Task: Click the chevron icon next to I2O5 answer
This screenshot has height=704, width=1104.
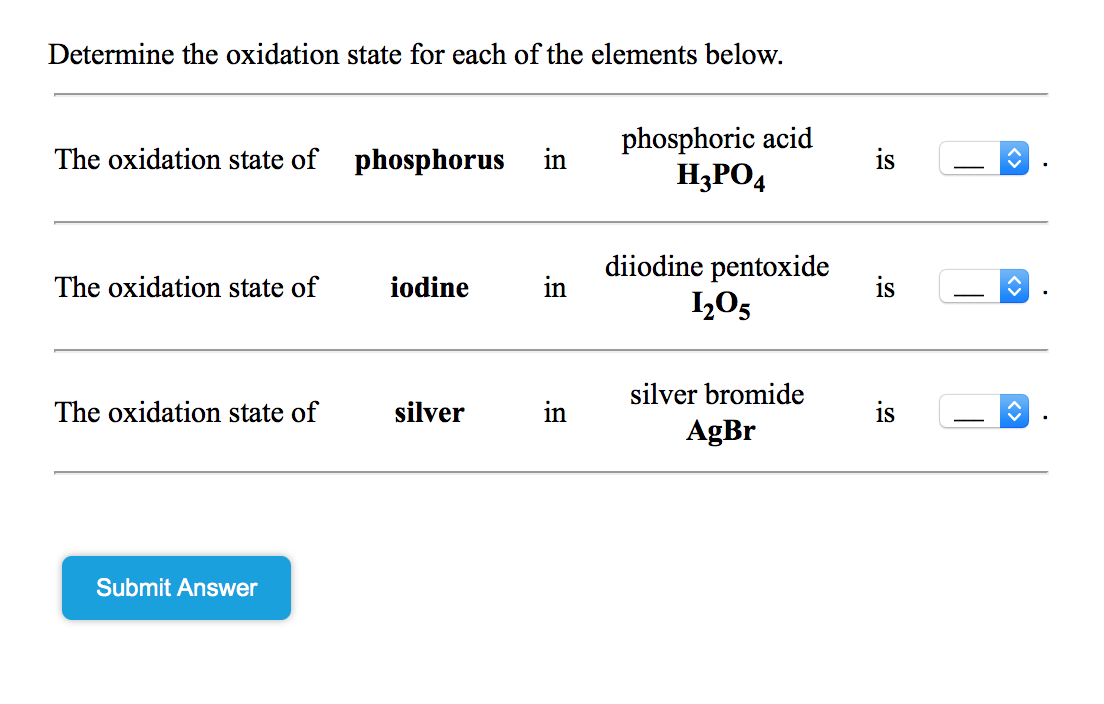Action: 1013,287
